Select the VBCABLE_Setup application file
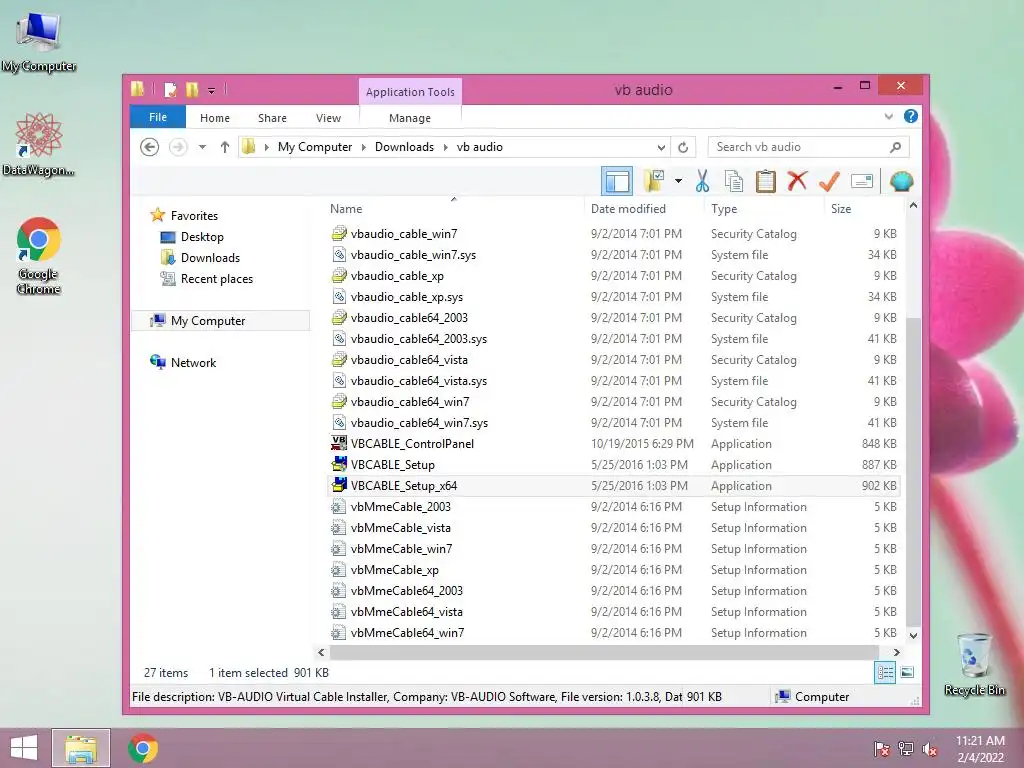Image resolution: width=1024 pixels, height=768 pixels. 613,464
